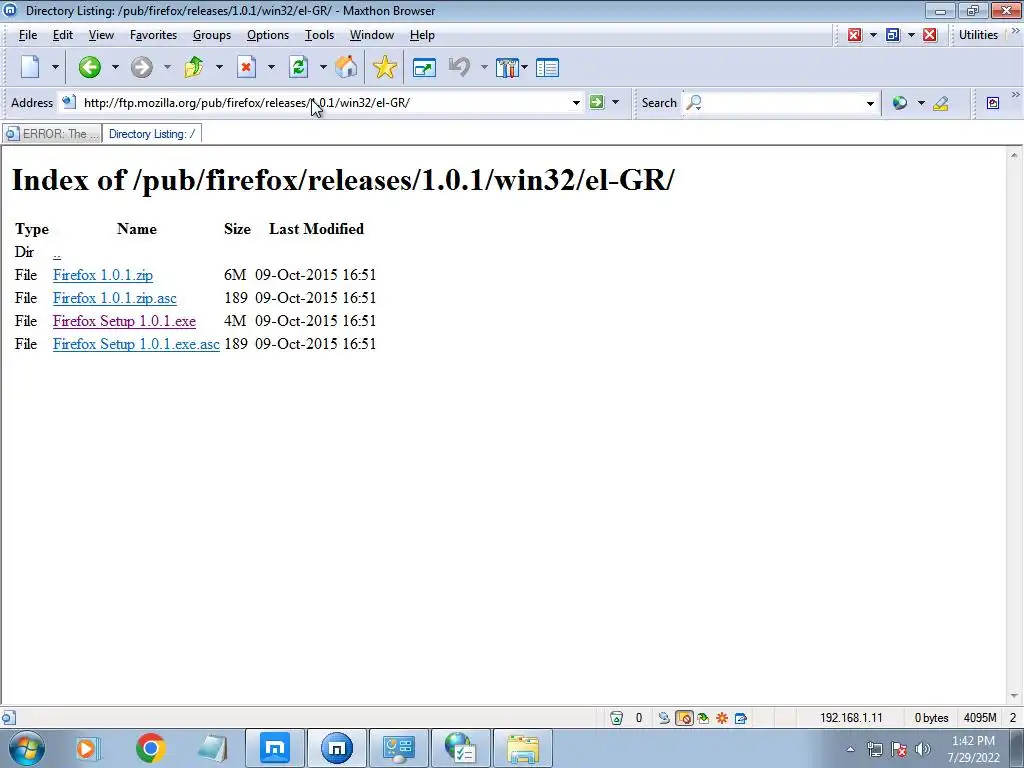The image size is (1024, 768).
Task: Click the Utilities toolbar button
Action: click(x=978, y=35)
